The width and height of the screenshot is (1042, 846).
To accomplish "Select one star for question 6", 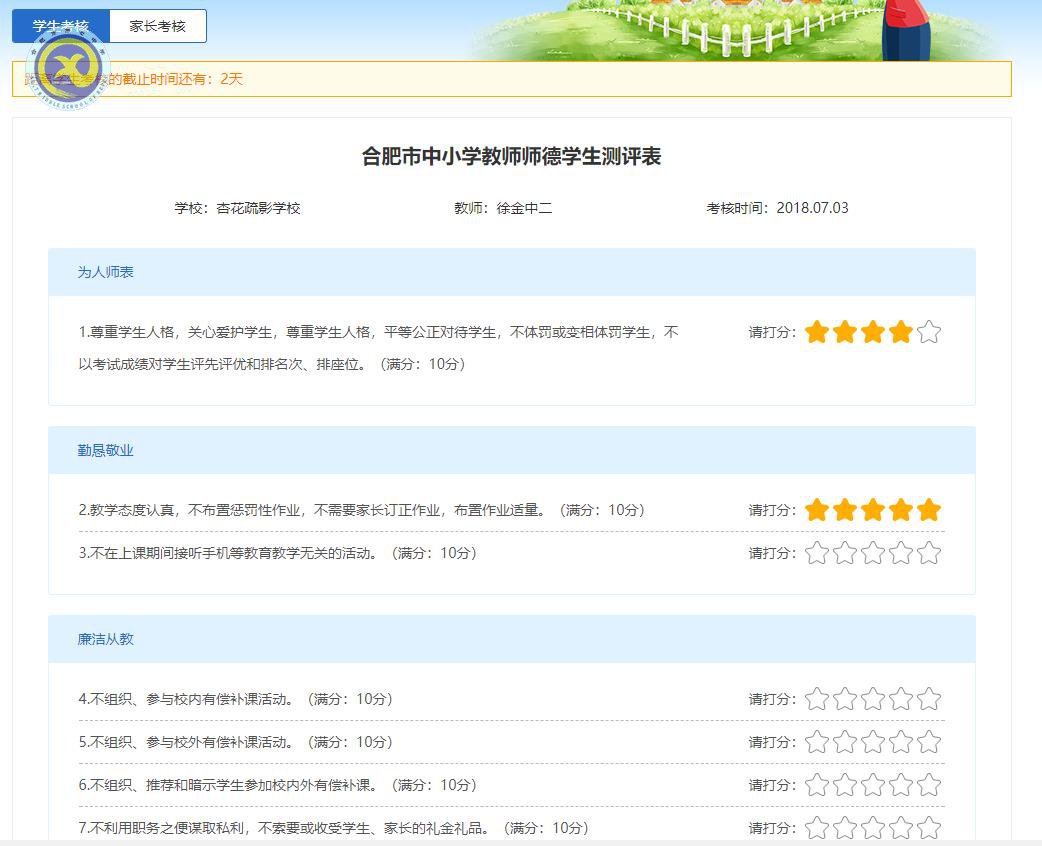I will [x=817, y=785].
